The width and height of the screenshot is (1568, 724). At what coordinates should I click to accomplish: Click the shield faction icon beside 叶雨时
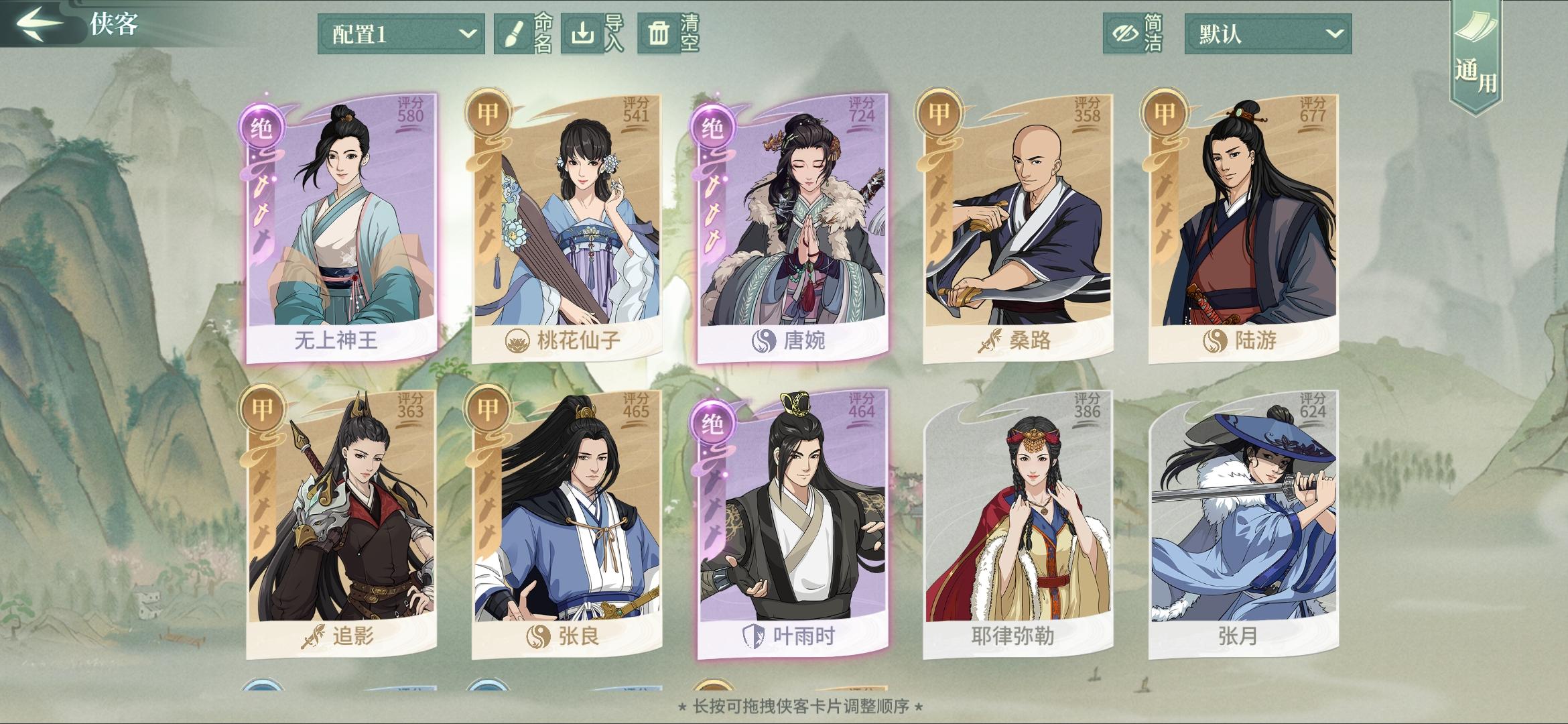(755, 636)
